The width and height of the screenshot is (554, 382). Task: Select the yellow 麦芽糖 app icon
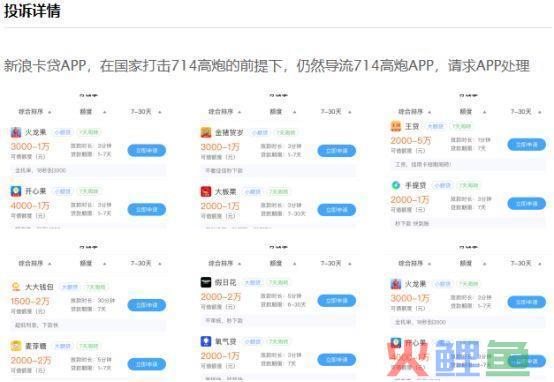pos(16,346)
